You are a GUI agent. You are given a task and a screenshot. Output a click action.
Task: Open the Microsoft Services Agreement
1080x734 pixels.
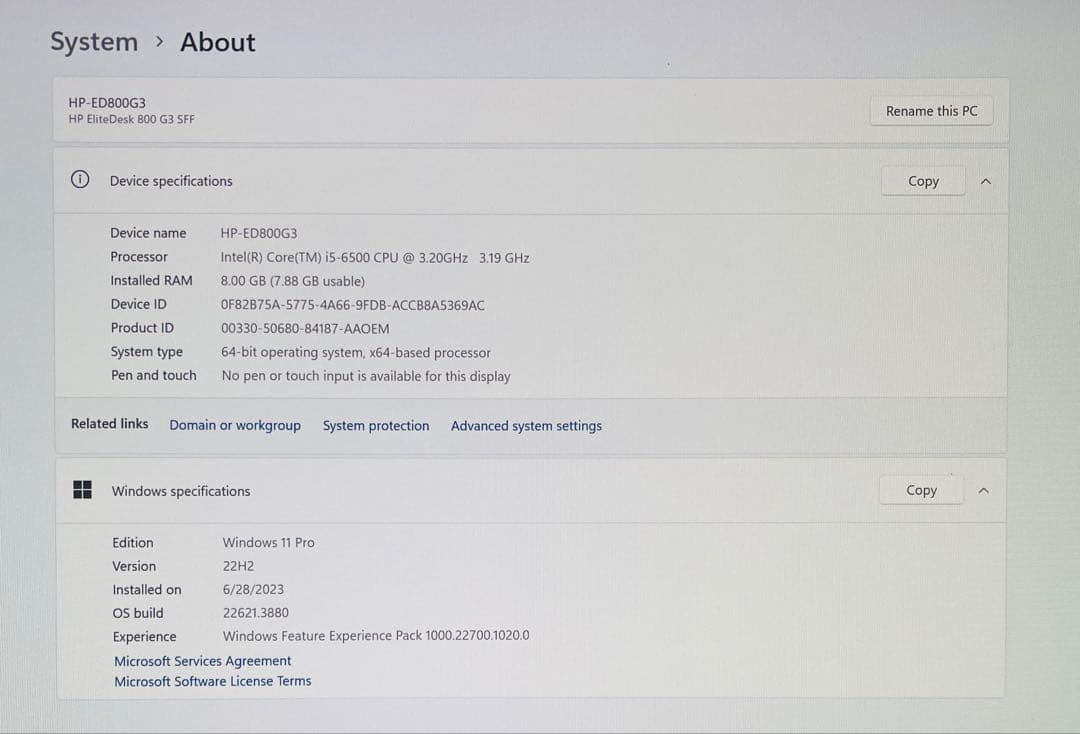[202, 660]
